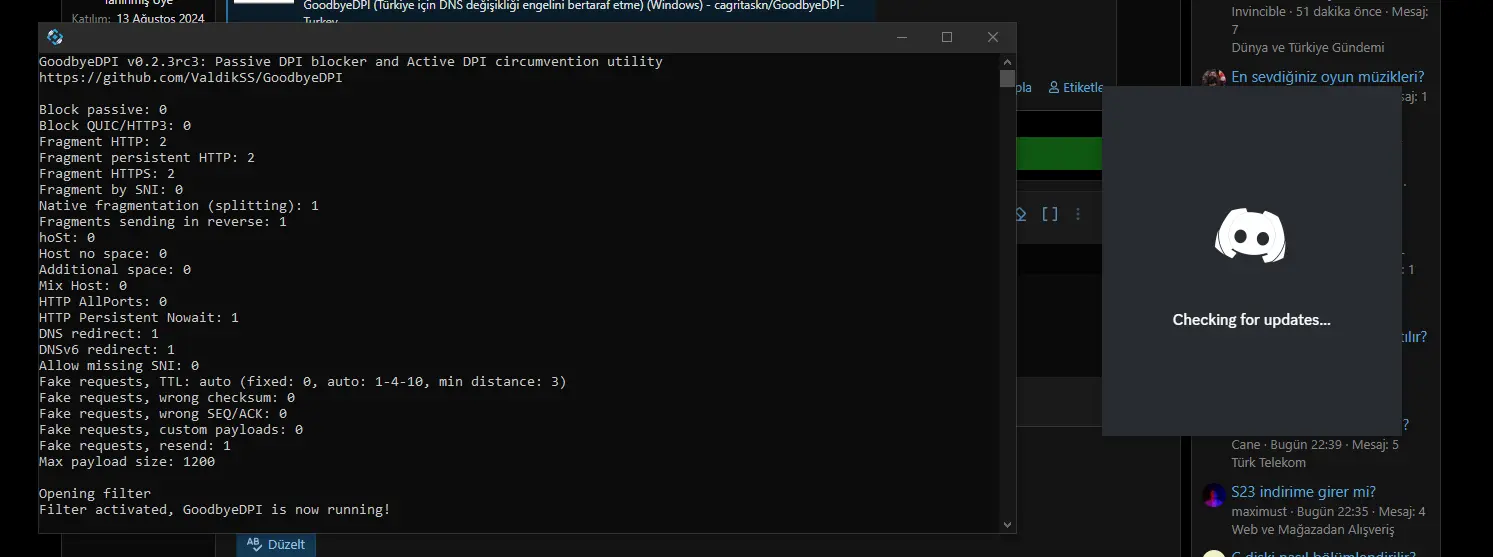
Task: Click the GoodbyeDPI console title bar icon
Action: [55, 37]
